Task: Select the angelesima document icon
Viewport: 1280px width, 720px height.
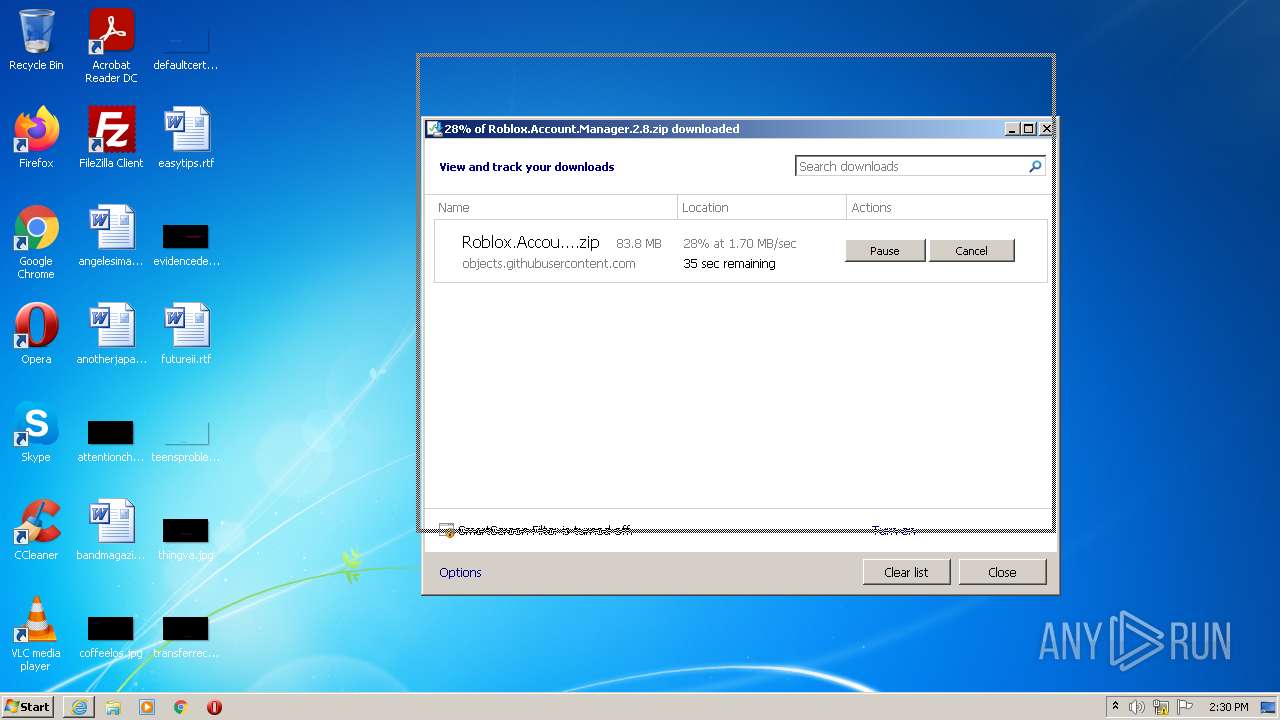Action: coord(111,236)
